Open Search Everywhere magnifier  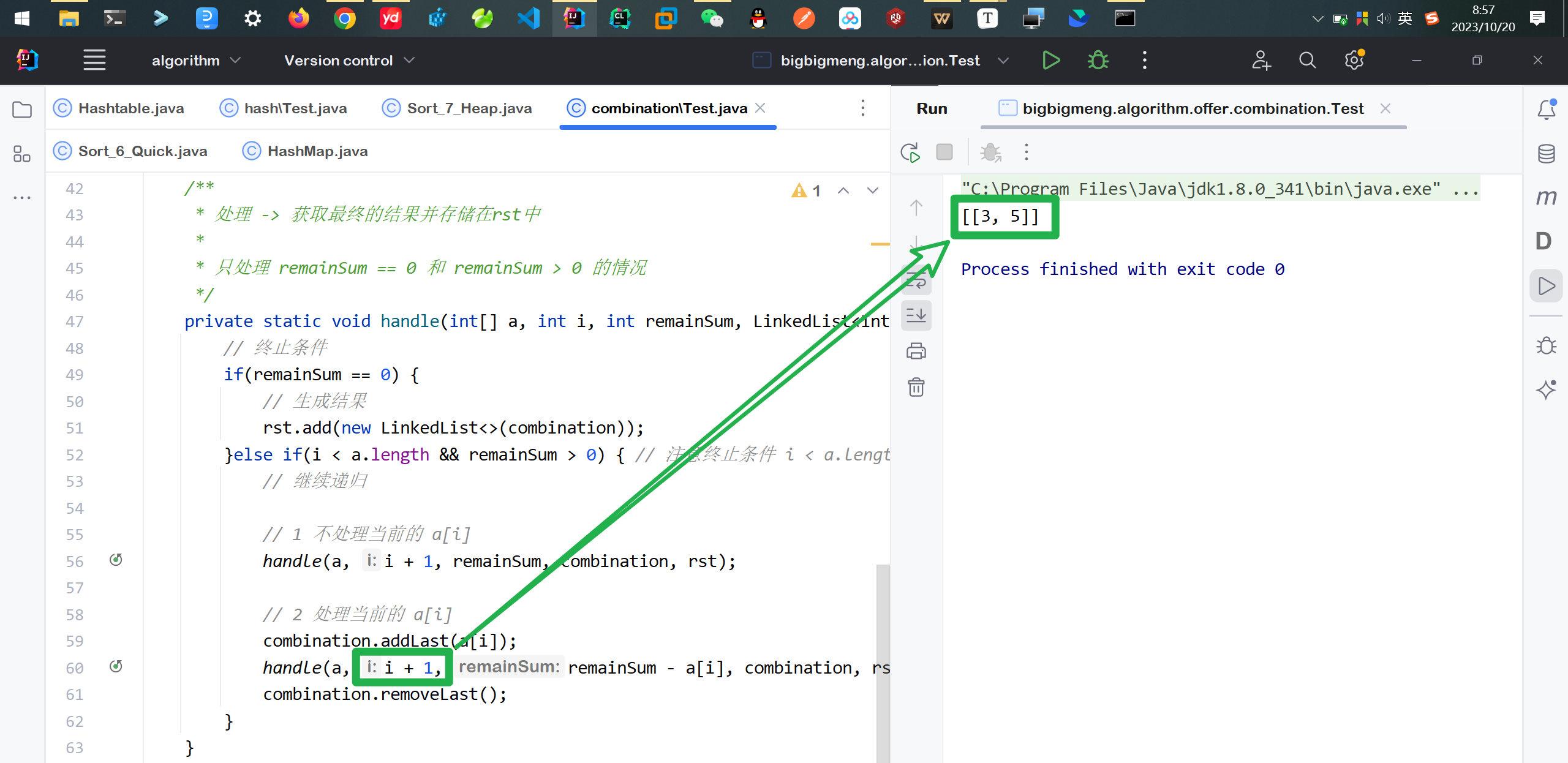(1307, 60)
